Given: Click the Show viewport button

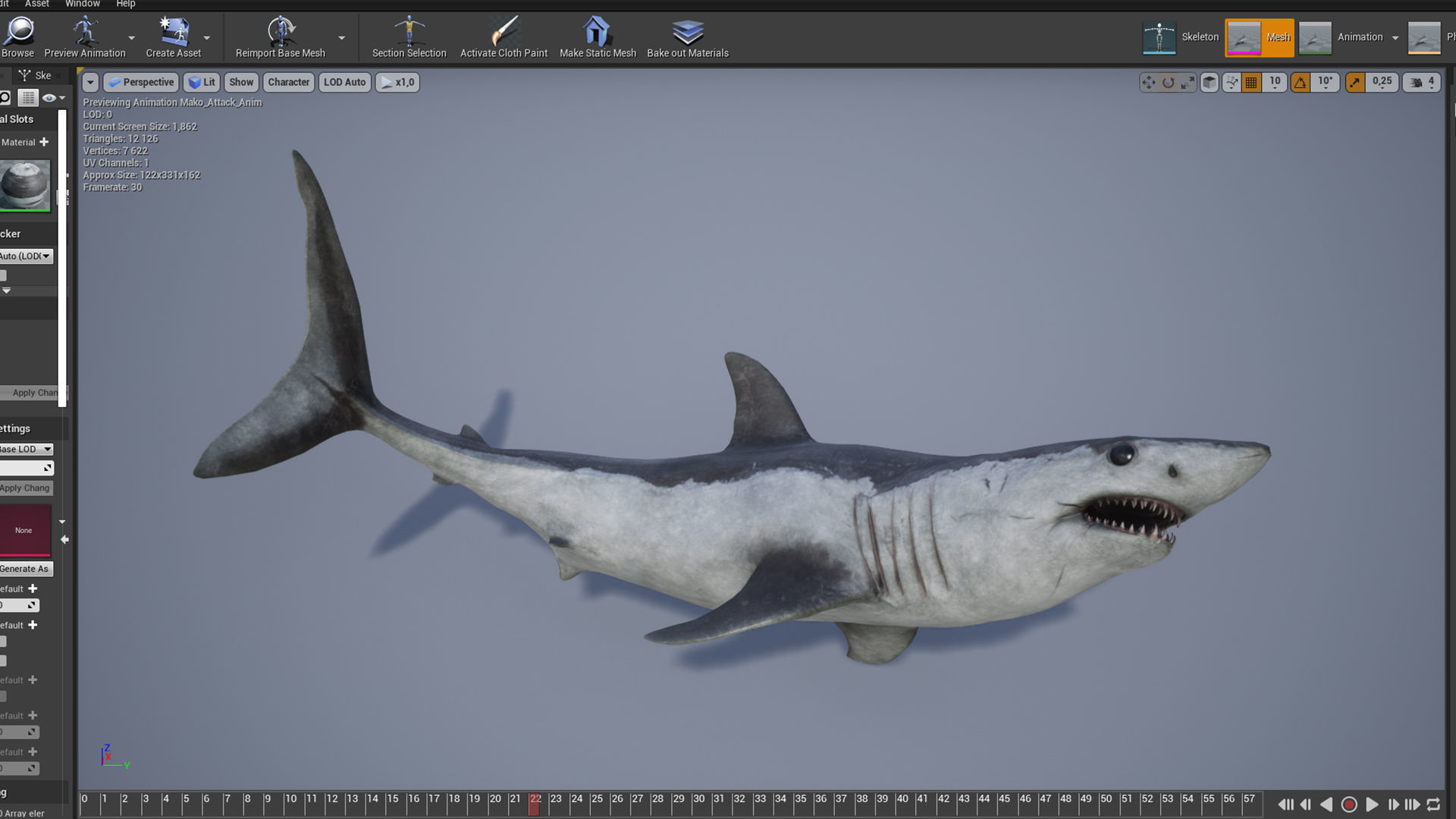Looking at the screenshot, I should (241, 82).
